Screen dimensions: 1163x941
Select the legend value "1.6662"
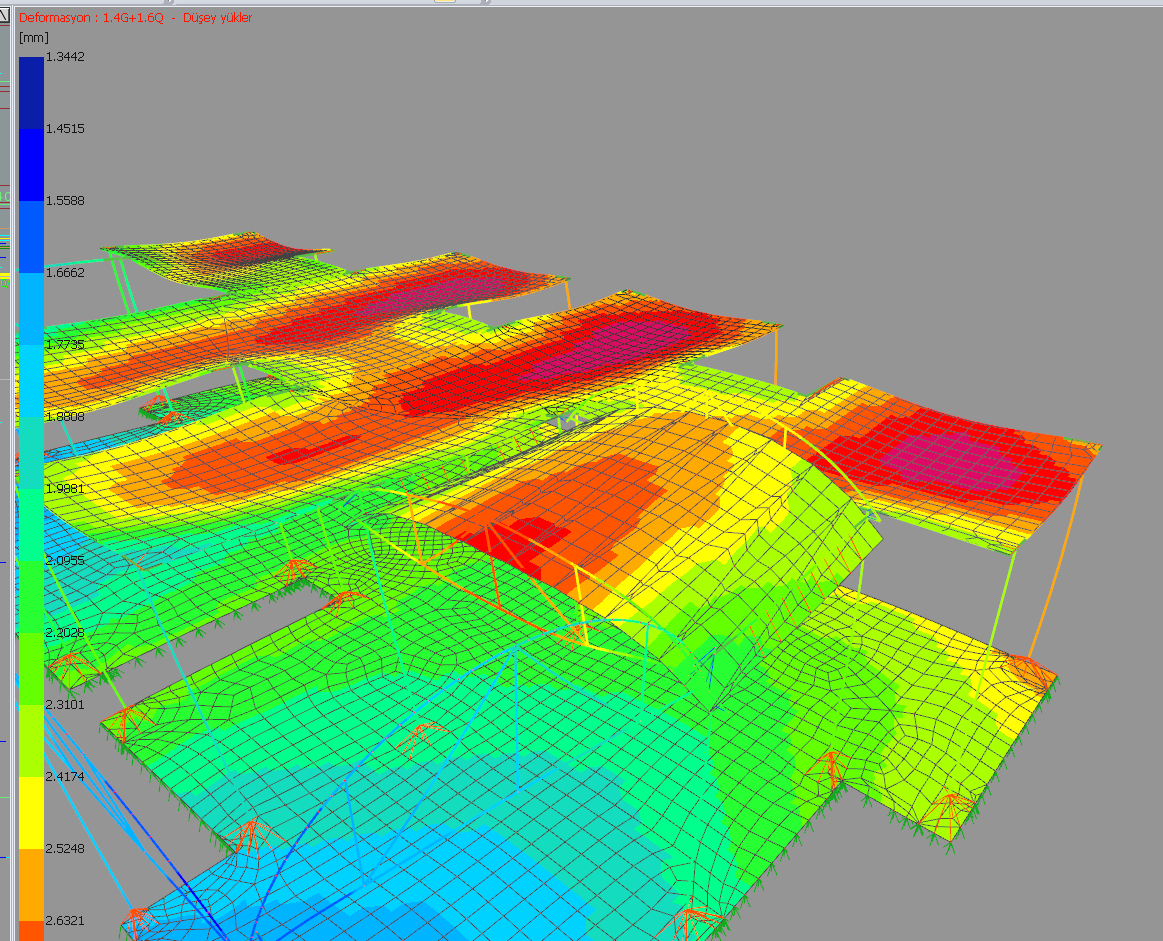(65, 273)
